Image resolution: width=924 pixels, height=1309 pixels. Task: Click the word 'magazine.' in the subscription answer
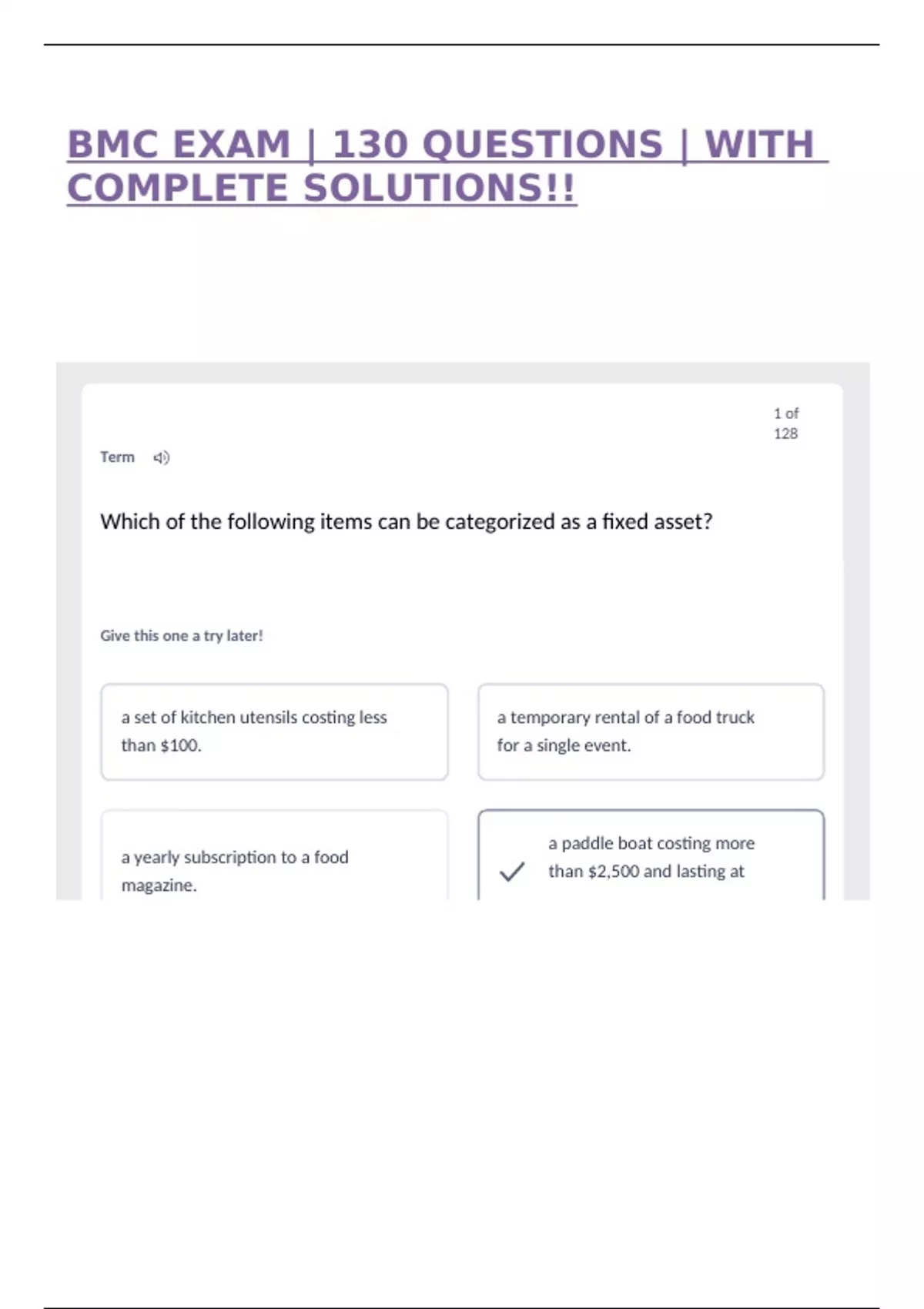point(159,885)
